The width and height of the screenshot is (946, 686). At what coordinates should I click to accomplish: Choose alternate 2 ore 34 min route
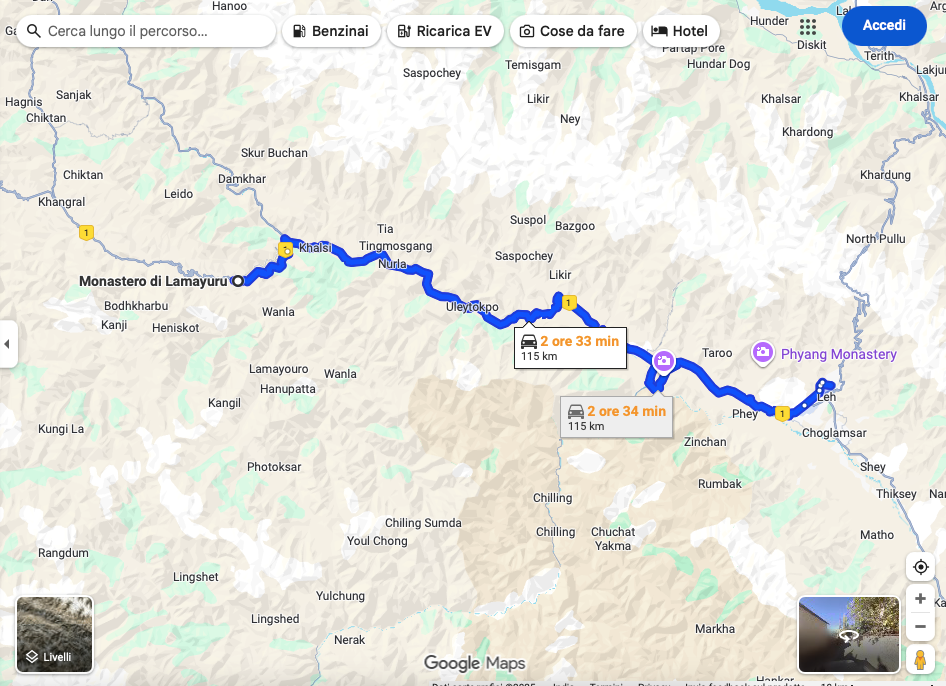(617, 418)
